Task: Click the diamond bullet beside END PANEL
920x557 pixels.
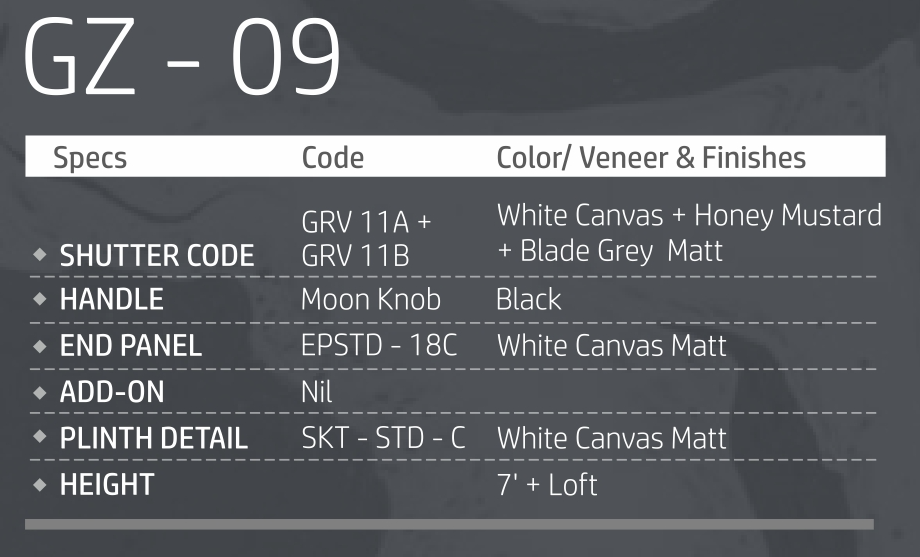Action: (40, 346)
